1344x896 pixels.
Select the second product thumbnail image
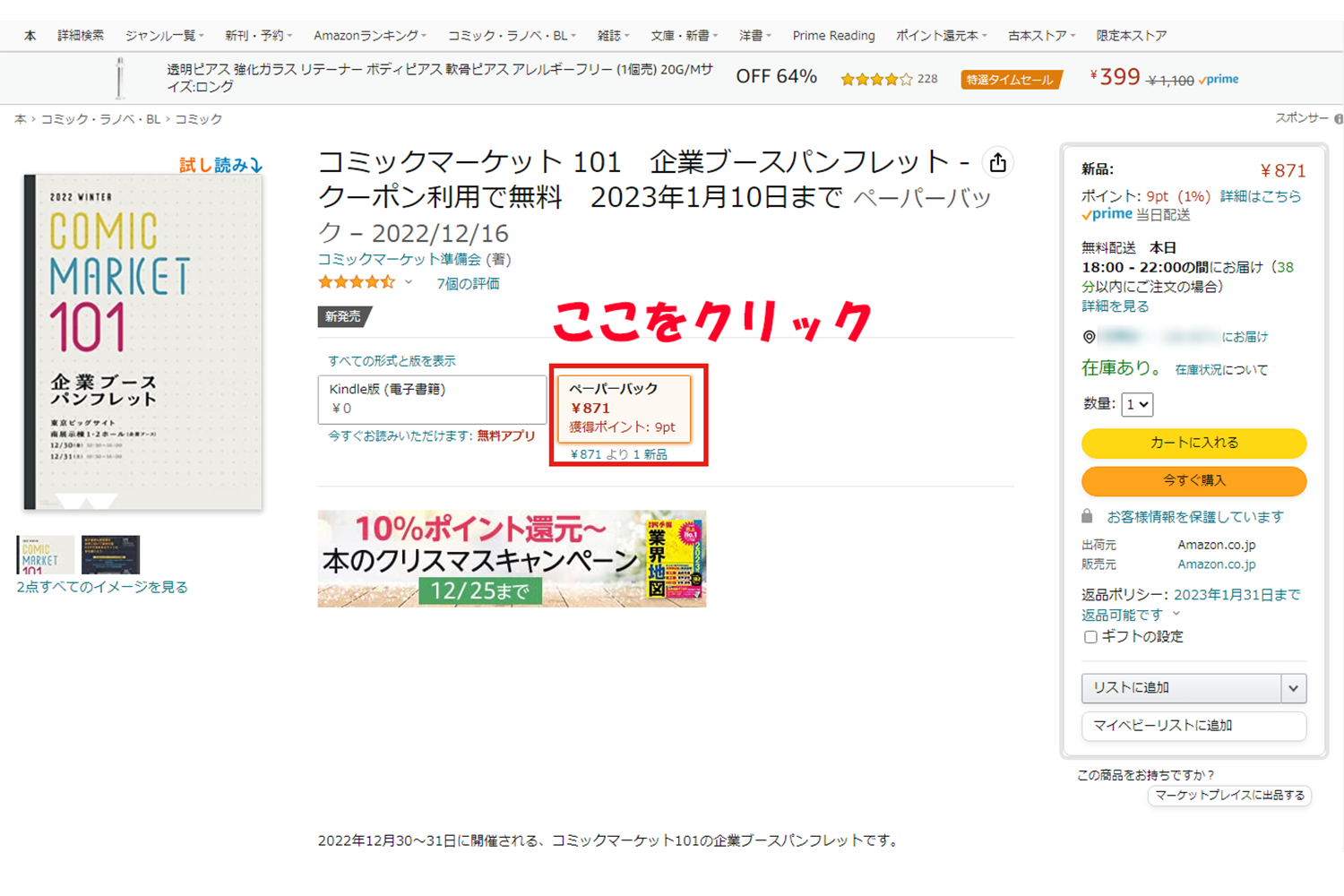[x=110, y=555]
